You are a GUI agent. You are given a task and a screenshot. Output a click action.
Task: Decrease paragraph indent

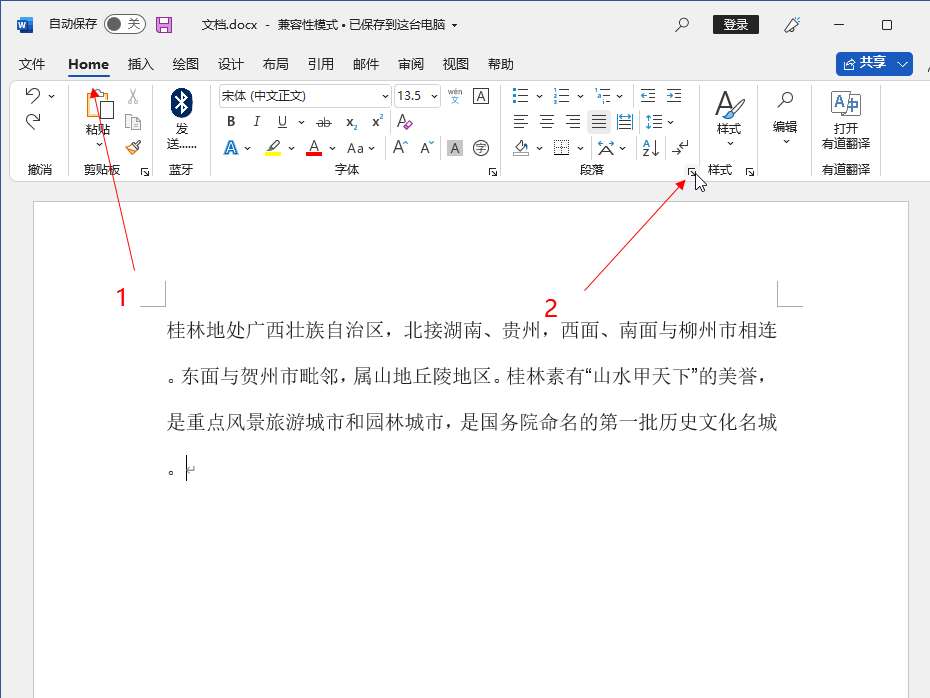[648, 95]
